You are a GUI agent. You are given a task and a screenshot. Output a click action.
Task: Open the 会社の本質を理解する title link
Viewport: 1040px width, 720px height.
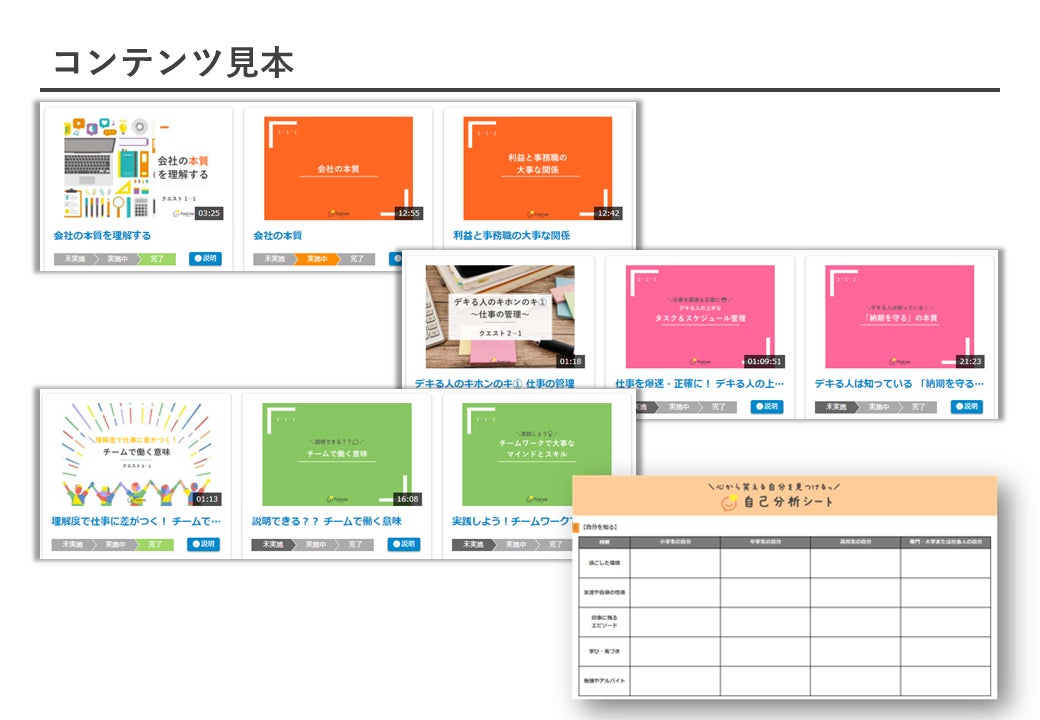pyautogui.click(x=102, y=235)
